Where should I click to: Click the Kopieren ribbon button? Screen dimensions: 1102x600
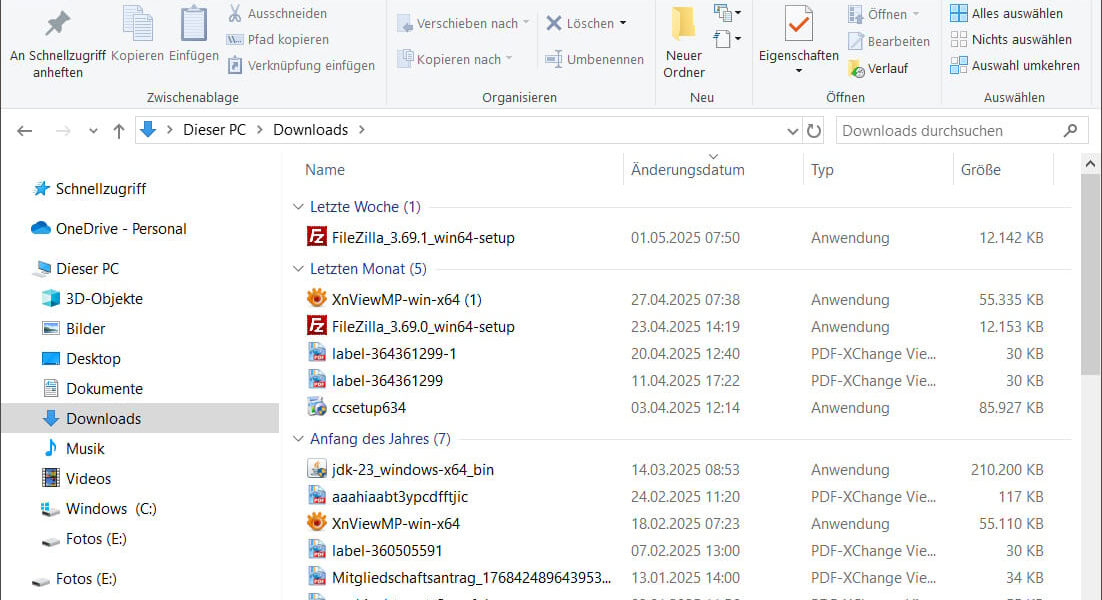click(x=137, y=33)
